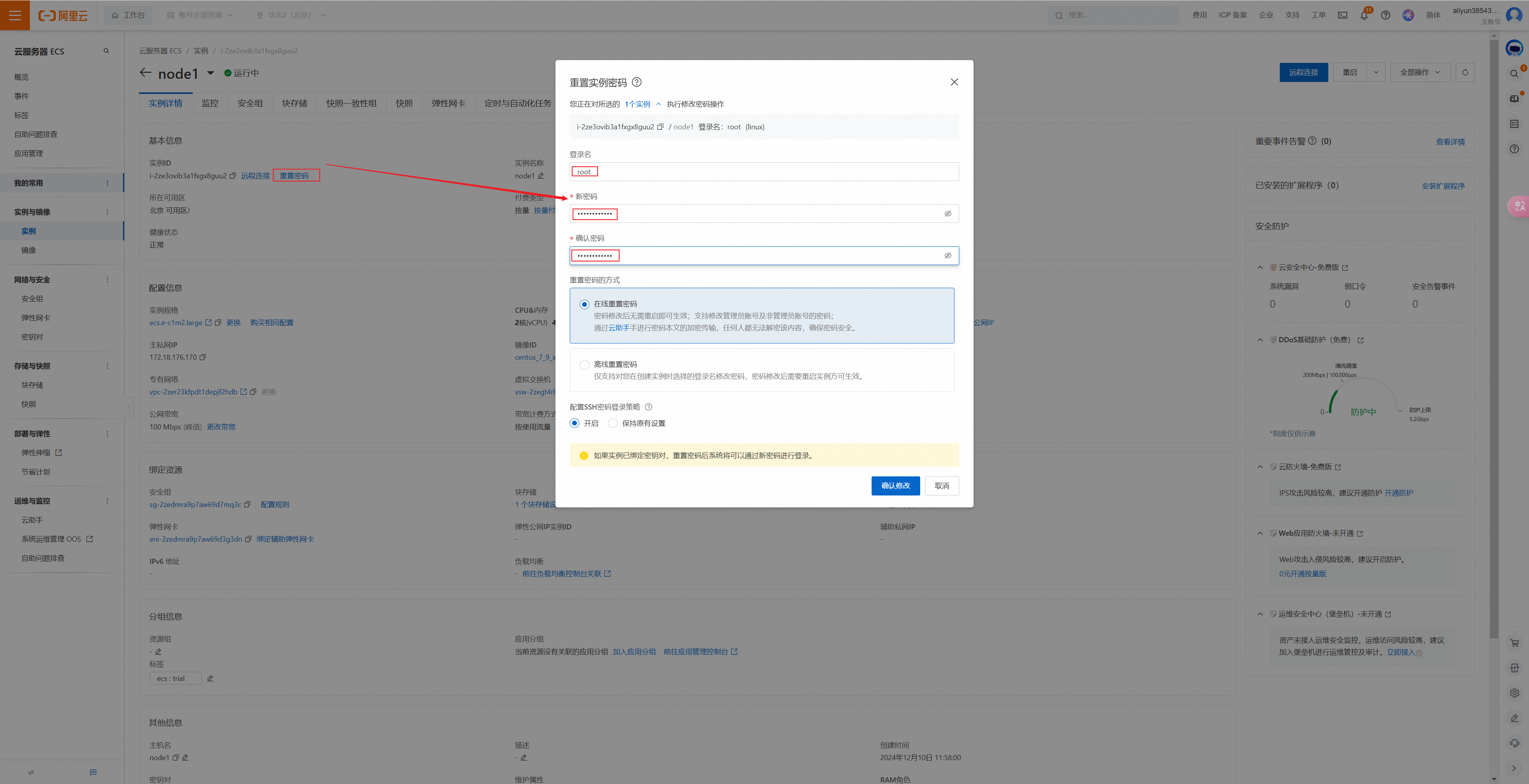Open help icon beside 重要事件告警
Viewport: 1529px width, 784px height.
[x=1312, y=141]
